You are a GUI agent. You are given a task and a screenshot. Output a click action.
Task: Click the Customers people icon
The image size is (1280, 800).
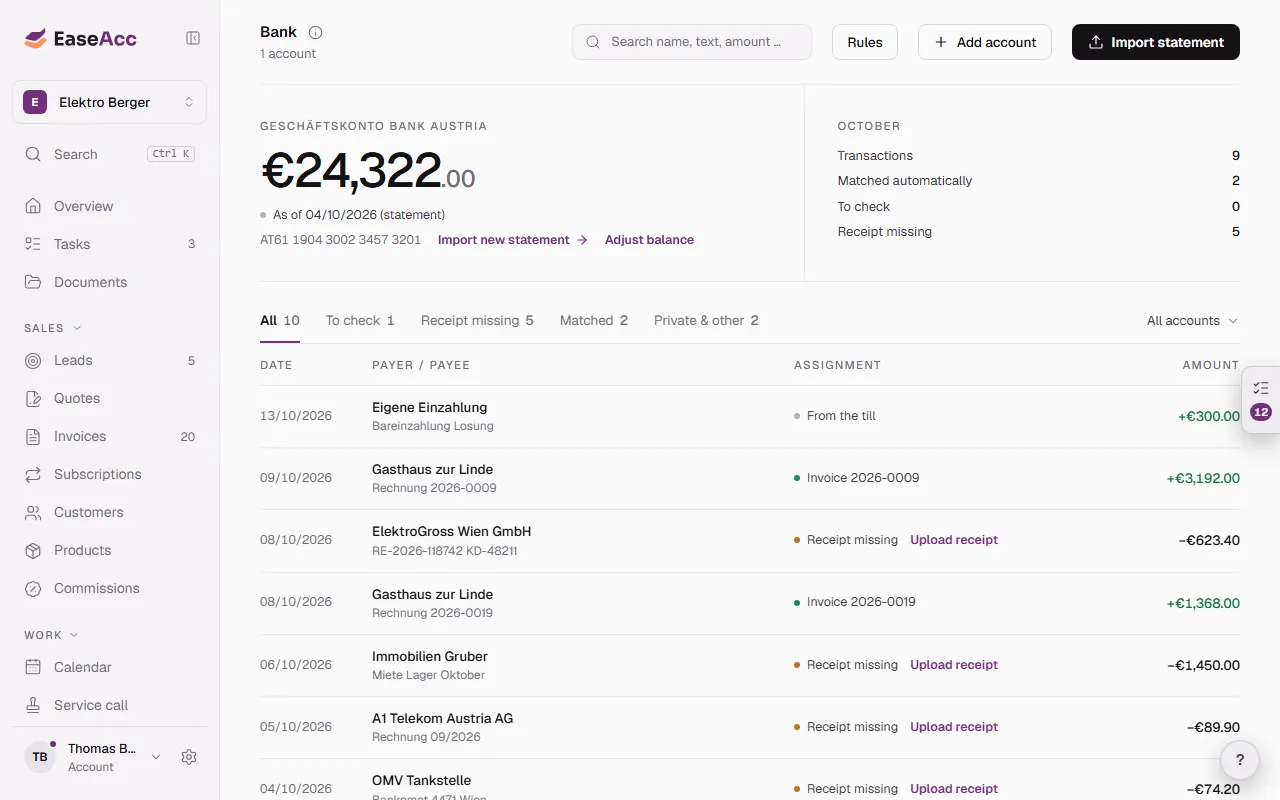tap(33, 512)
